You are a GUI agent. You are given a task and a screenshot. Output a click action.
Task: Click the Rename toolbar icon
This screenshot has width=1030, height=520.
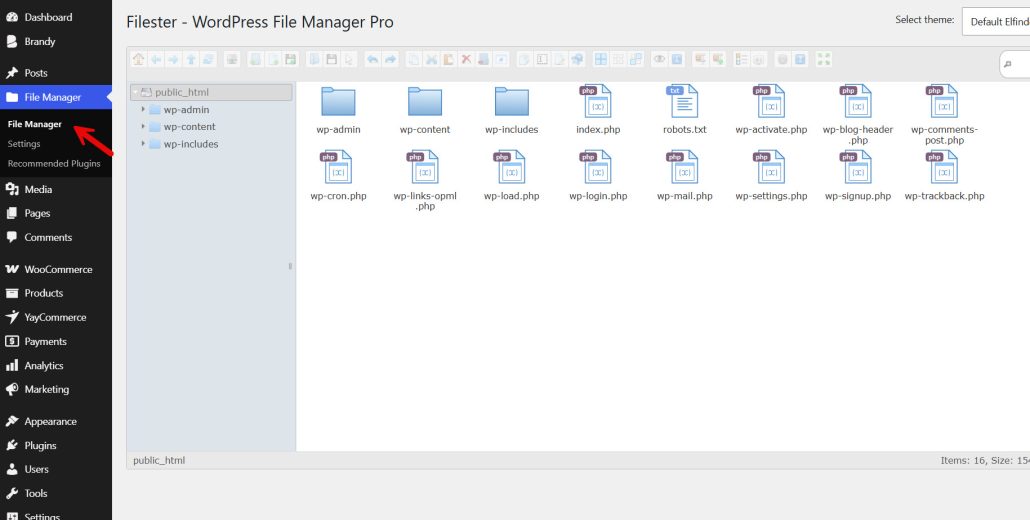pos(542,59)
